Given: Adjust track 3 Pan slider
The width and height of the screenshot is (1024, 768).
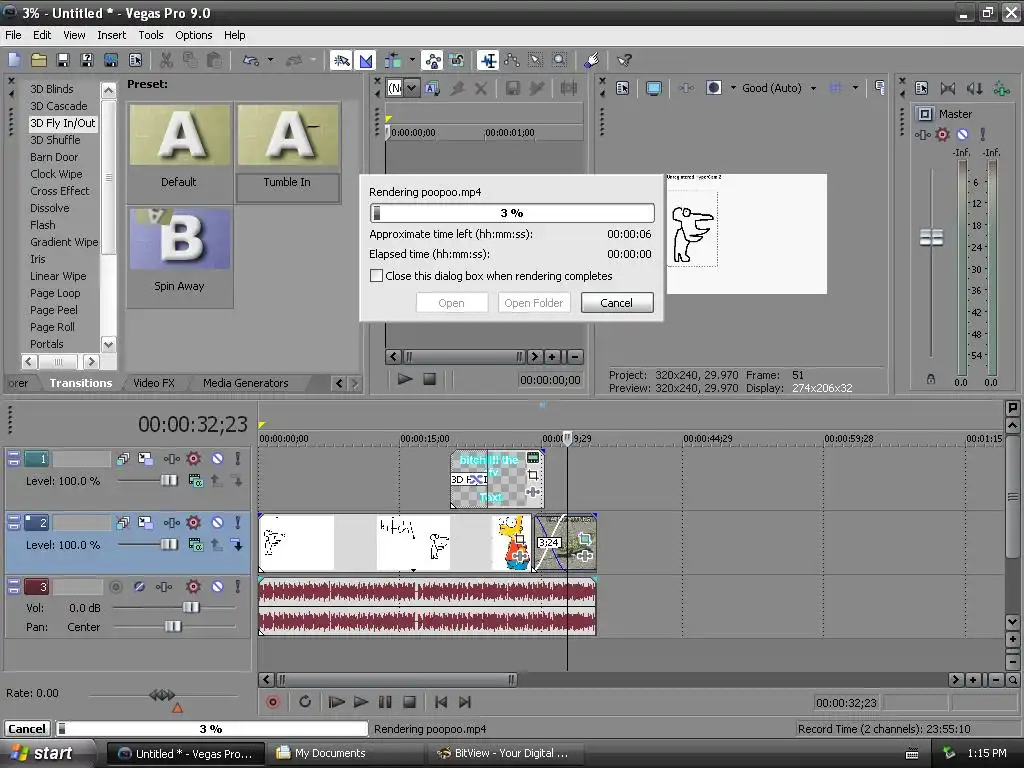Looking at the screenshot, I should (173, 627).
